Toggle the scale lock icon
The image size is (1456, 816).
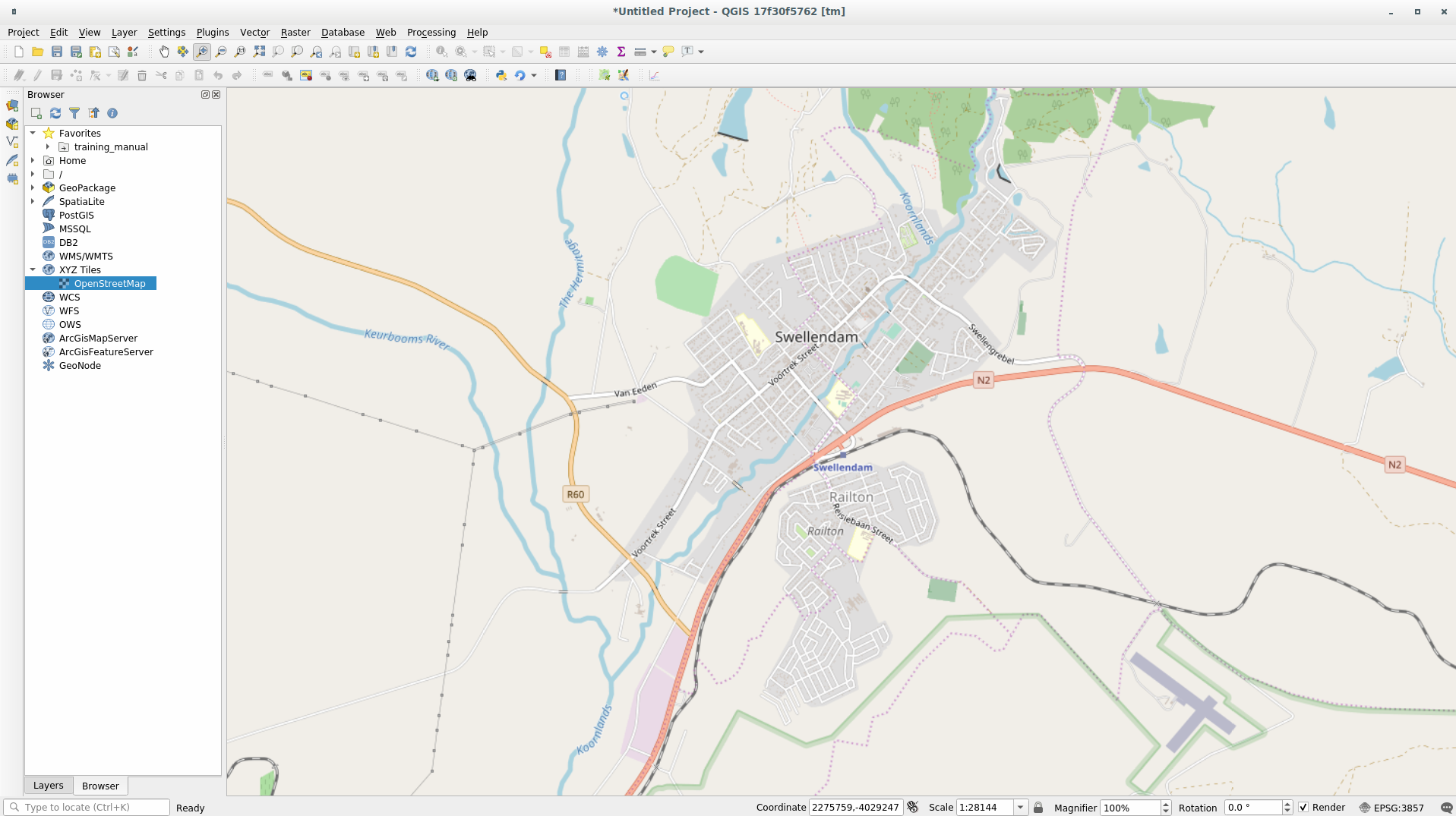1038,808
